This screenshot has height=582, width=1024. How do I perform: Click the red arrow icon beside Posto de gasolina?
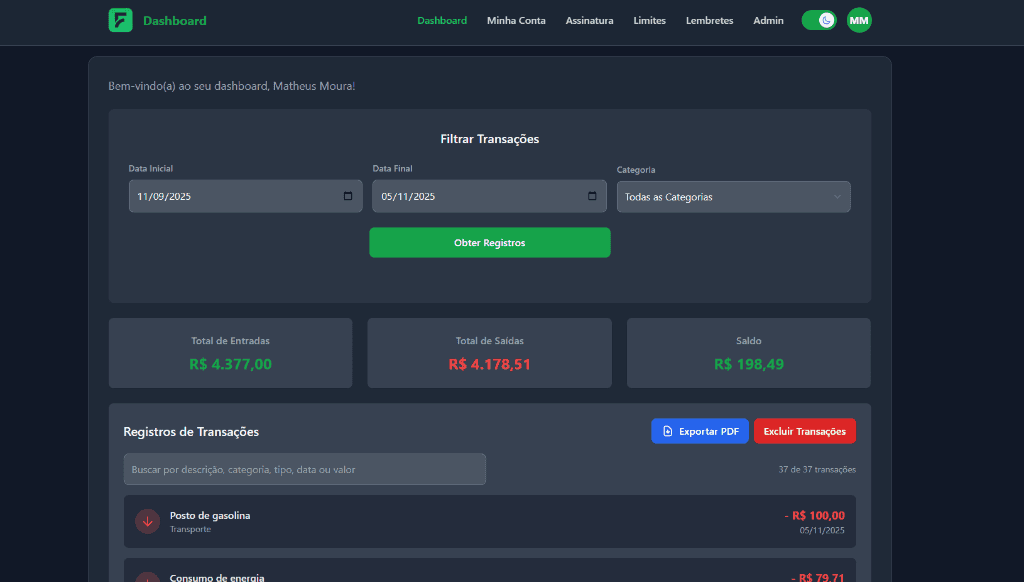pos(147,521)
